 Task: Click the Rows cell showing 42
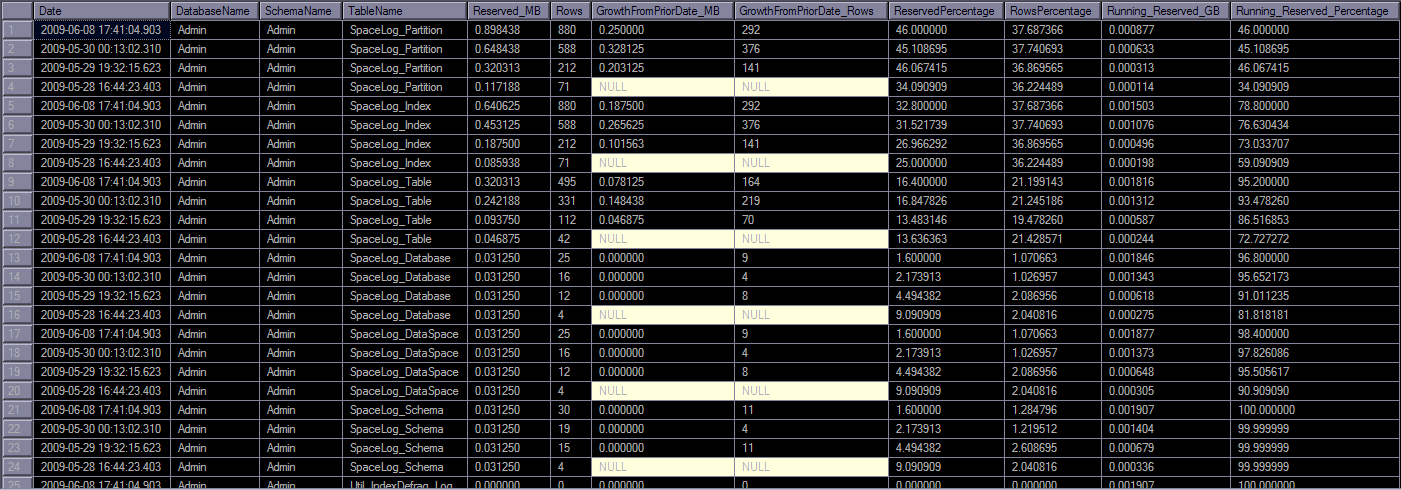pyautogui.click(x=570, y=239)
